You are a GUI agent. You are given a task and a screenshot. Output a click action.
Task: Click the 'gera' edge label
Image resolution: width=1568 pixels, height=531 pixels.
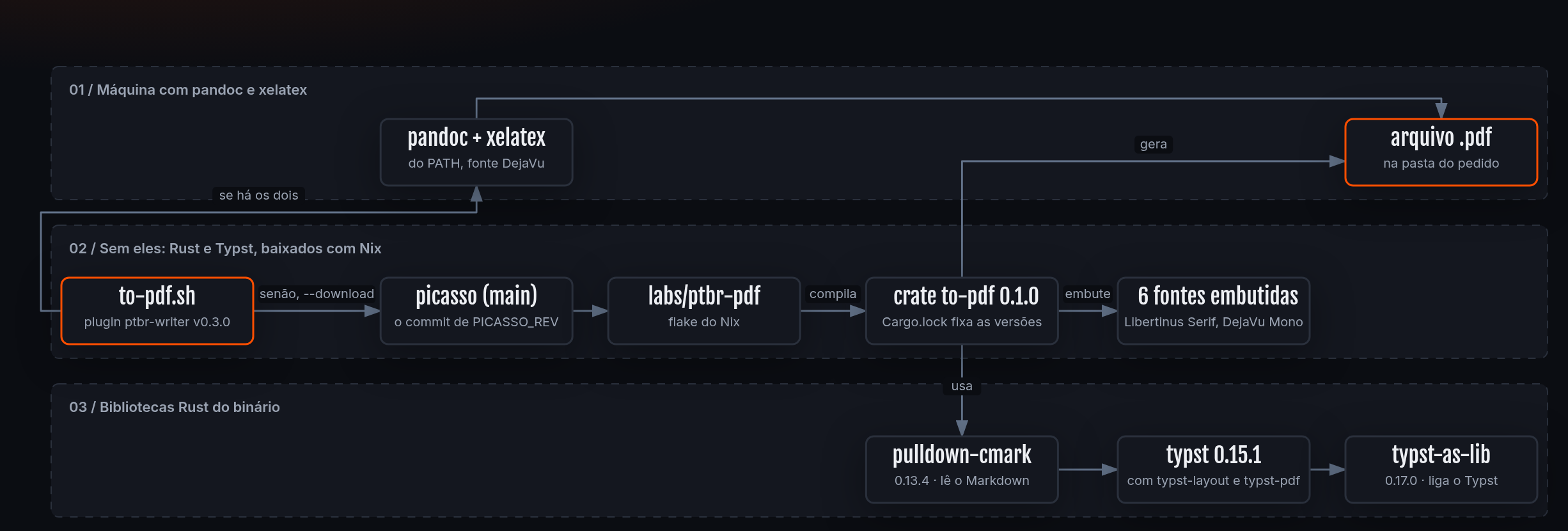[1153, 144]
